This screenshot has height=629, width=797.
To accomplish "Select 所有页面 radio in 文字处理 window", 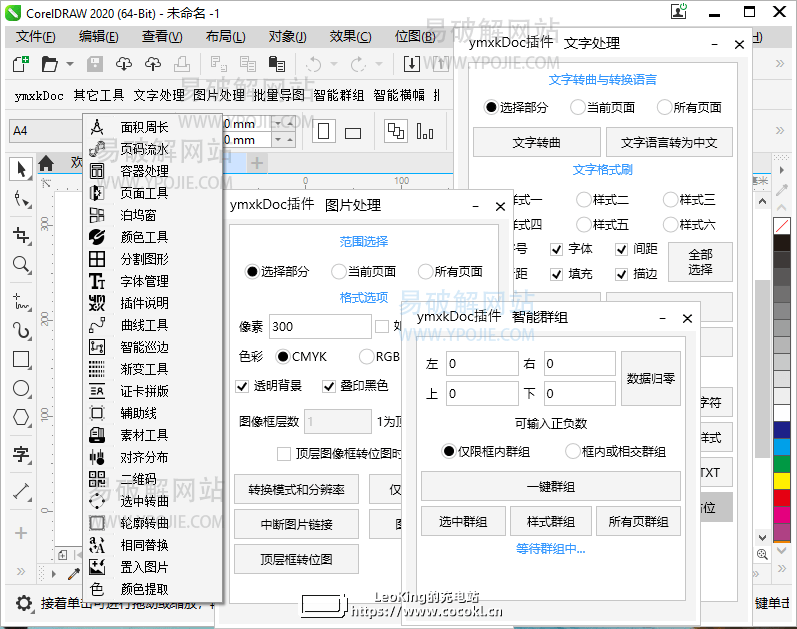I will click(664, 107).
